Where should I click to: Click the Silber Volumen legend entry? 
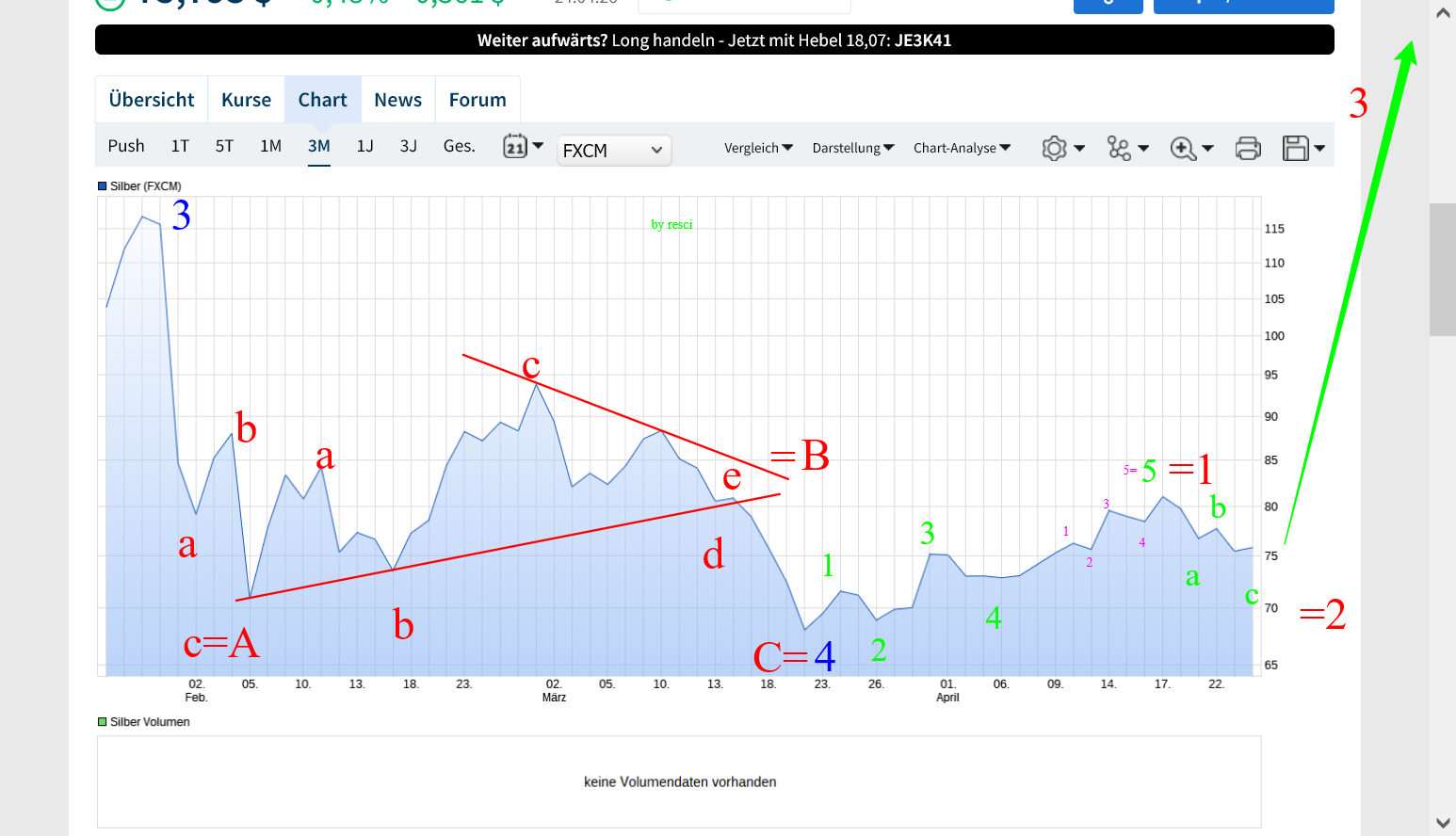[x=144, y=722]
